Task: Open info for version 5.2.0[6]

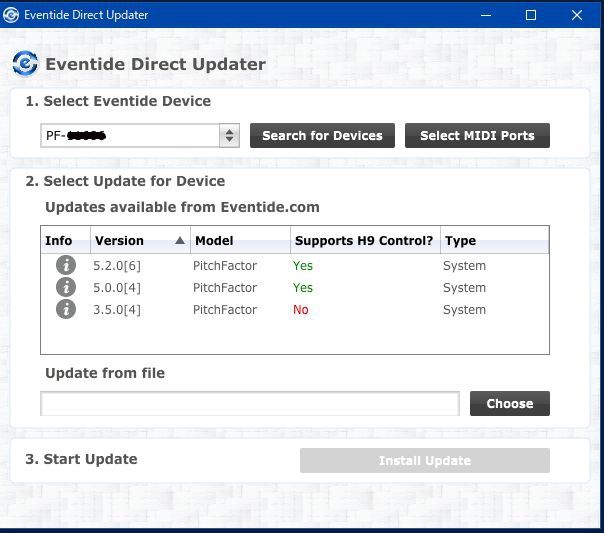Action: pos(66,265)
